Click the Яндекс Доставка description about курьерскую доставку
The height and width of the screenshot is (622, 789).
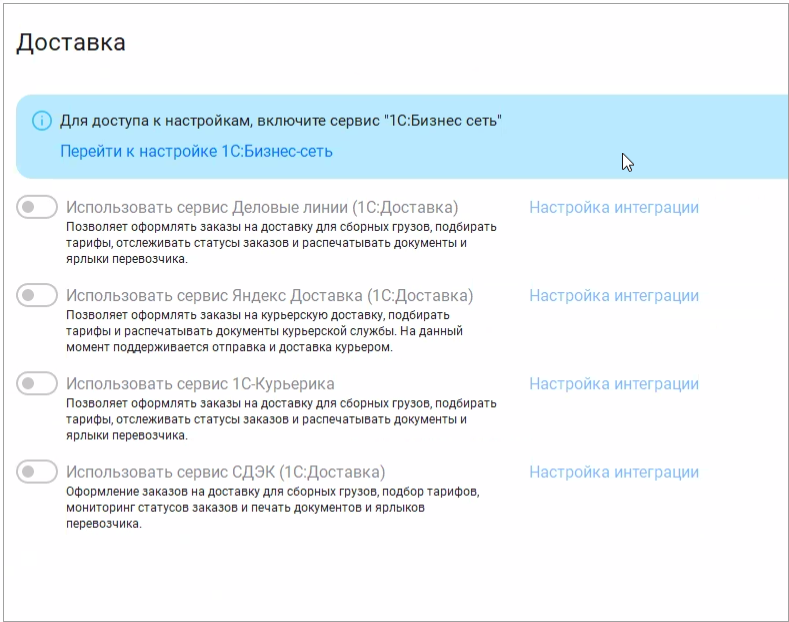(264, 331)
